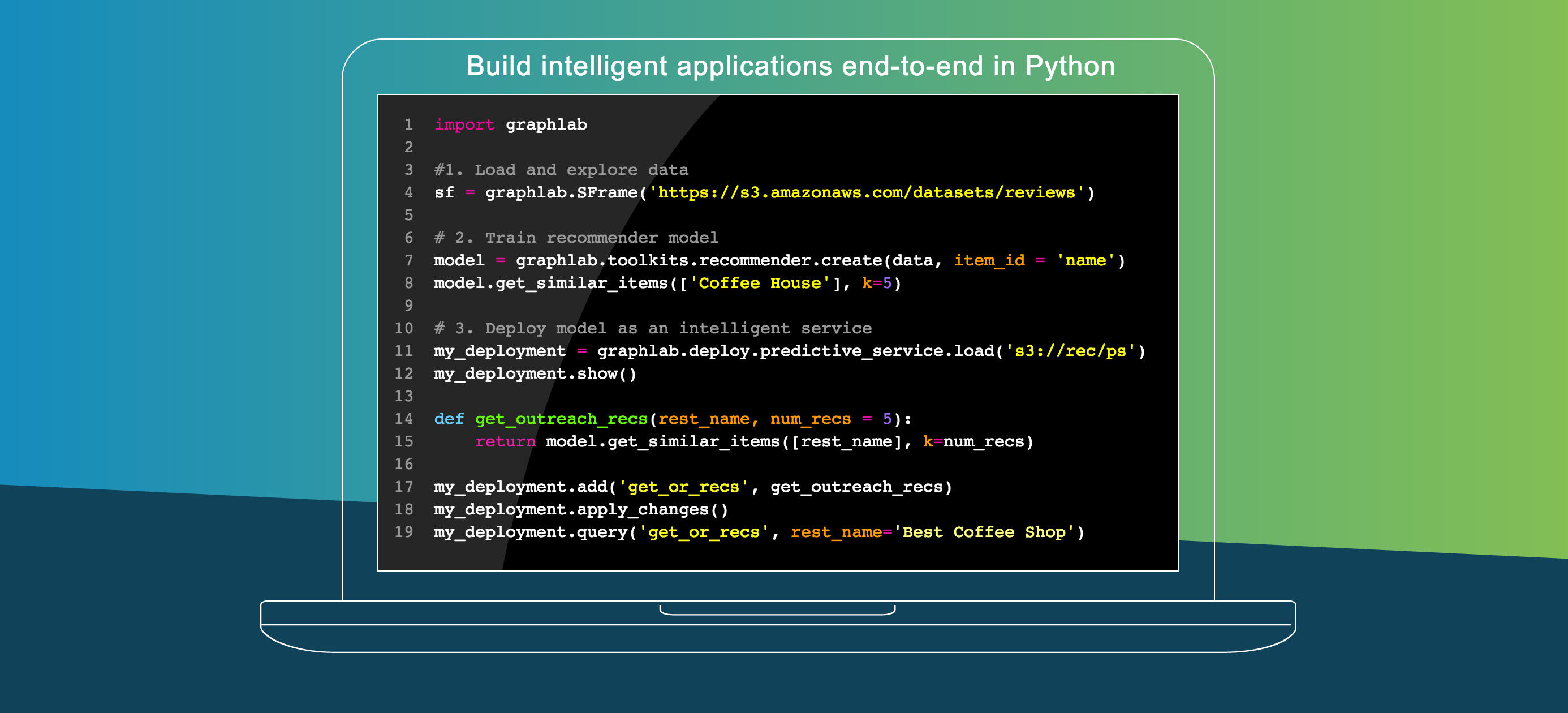Click the pink 'import' keyword
1568x713 pixels.
click(x=464, y=125)
